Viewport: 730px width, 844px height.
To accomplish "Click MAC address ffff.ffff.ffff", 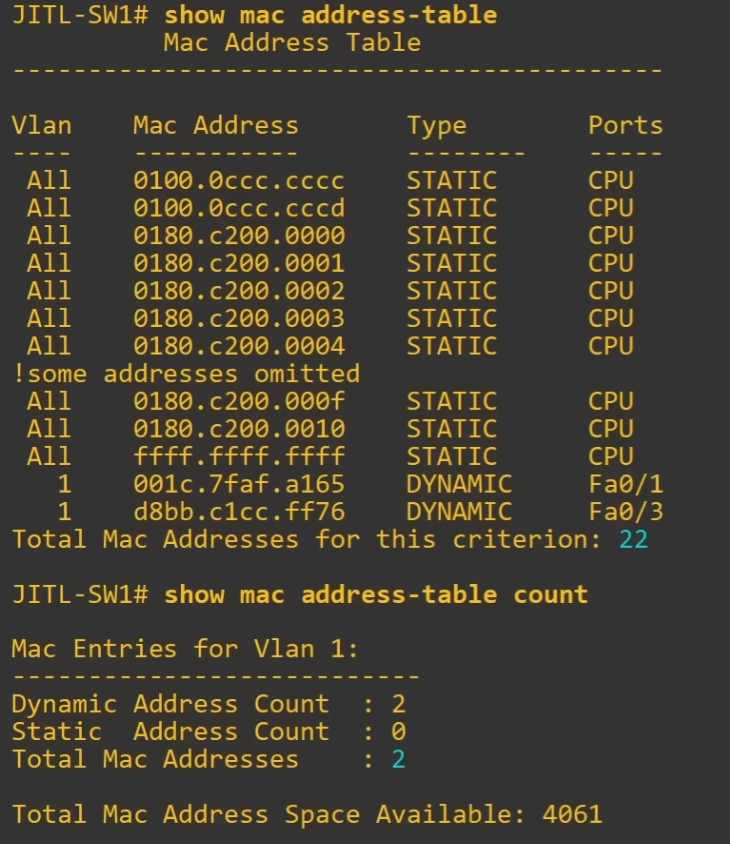I will pos(239,456).
